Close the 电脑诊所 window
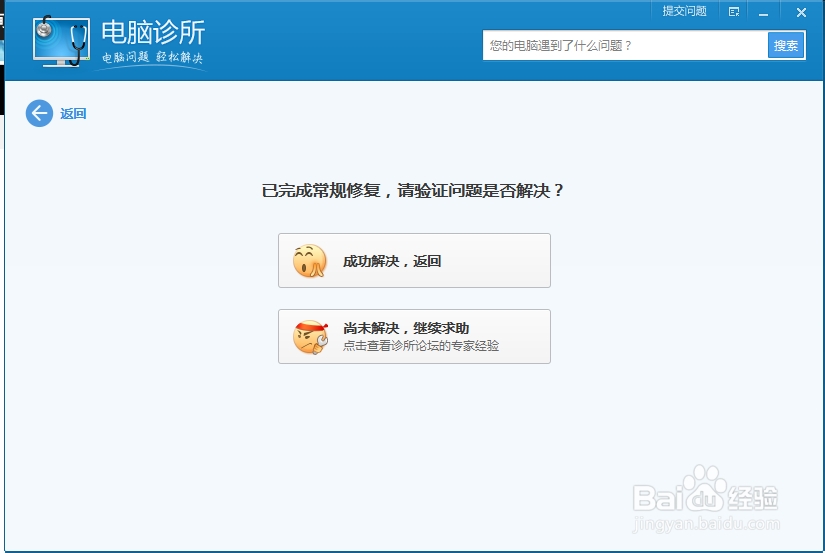825x553 pixels. click(x=801, y=12)
